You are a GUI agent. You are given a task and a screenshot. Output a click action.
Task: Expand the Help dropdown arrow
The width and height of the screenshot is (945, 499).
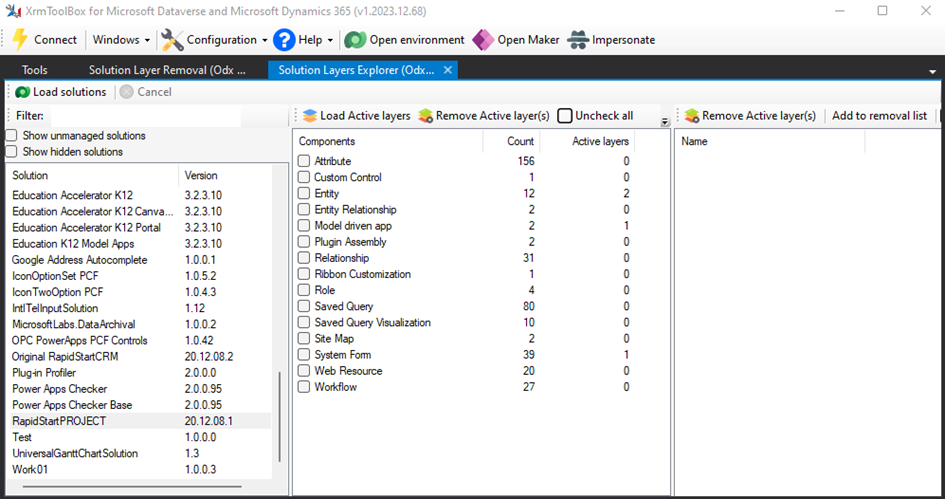tap(330, 40)
